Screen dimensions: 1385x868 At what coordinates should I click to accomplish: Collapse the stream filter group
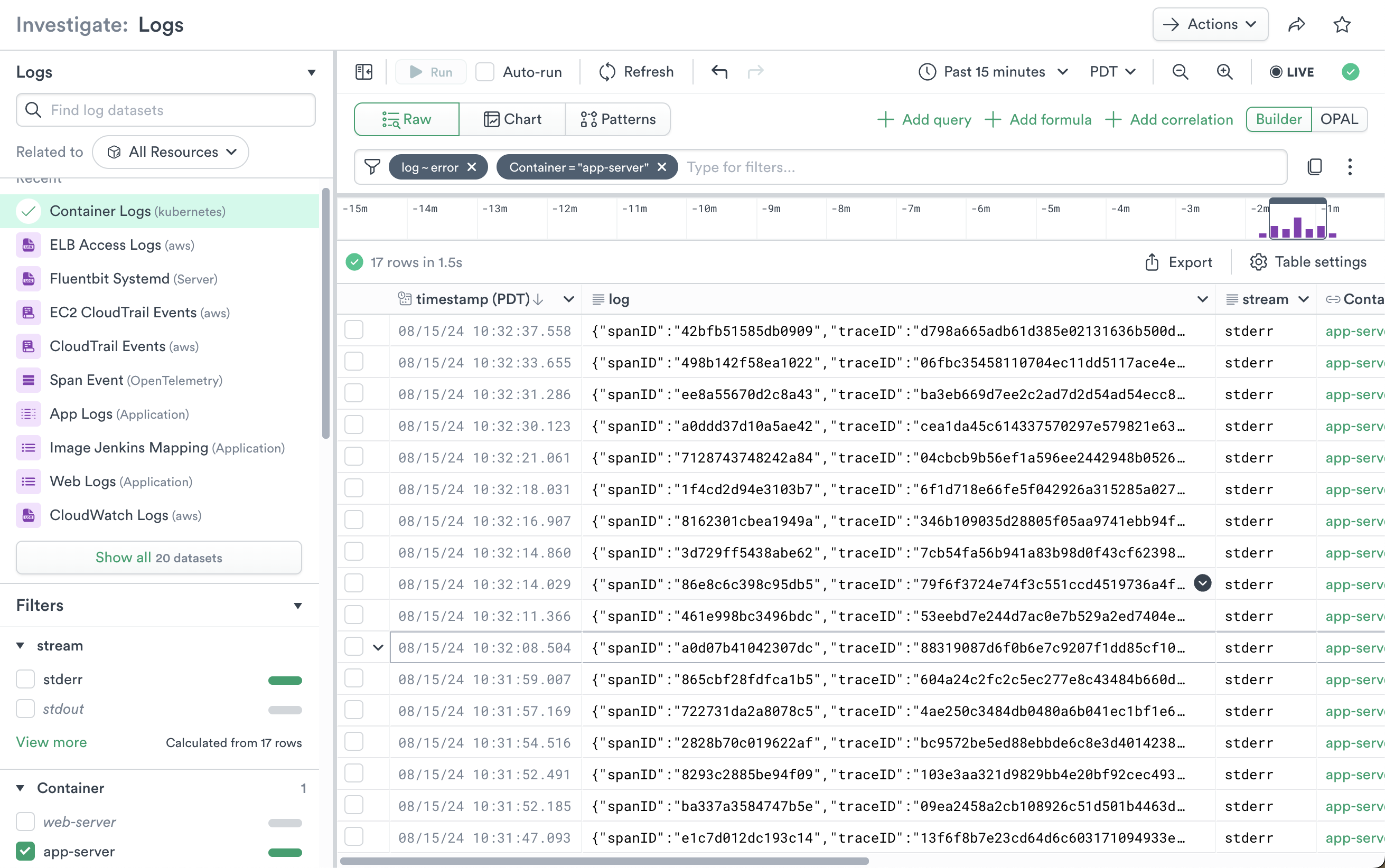20,646
